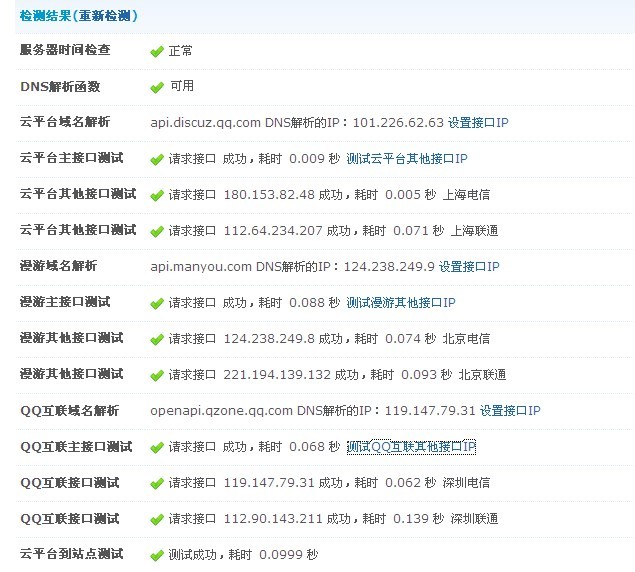Image resolution: width=635 pixels, height=572 pixels.
Task: Select the QQ互联域名解析 row label
Action: coord(70,410)
